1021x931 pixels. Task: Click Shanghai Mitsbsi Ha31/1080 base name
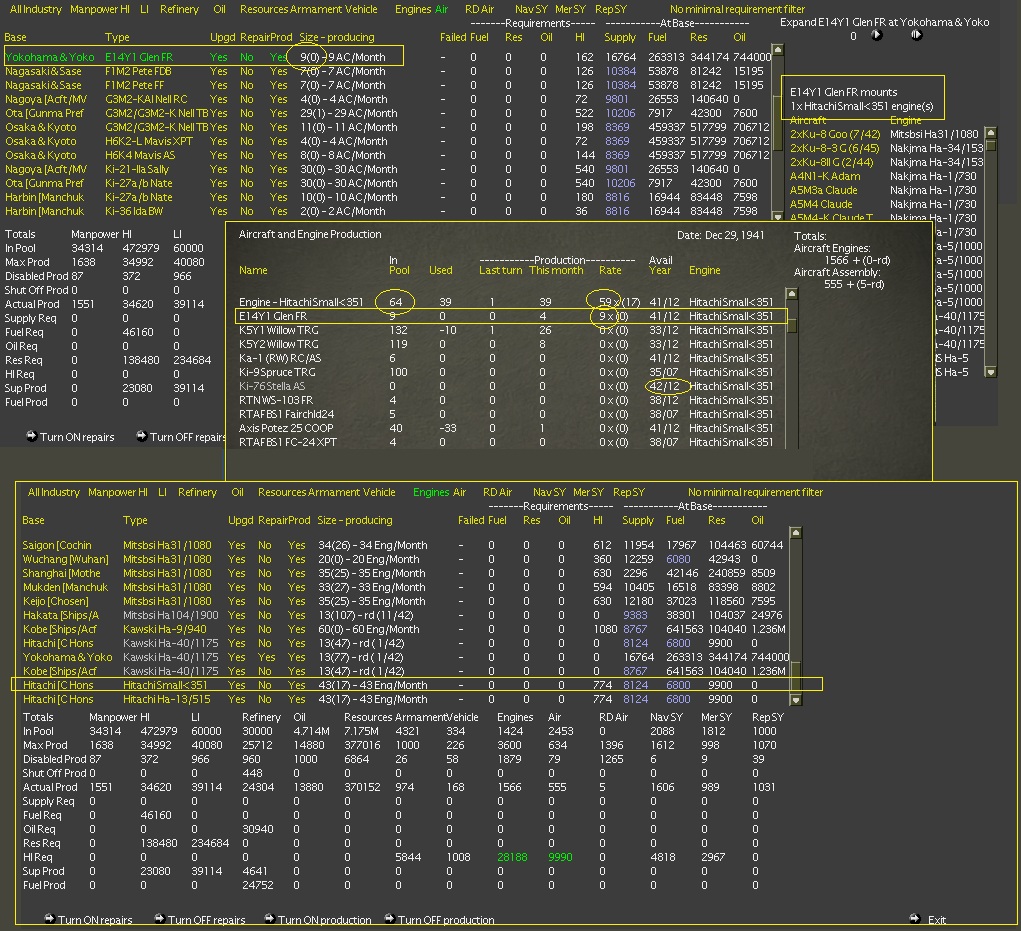click(x=61, y=573)
